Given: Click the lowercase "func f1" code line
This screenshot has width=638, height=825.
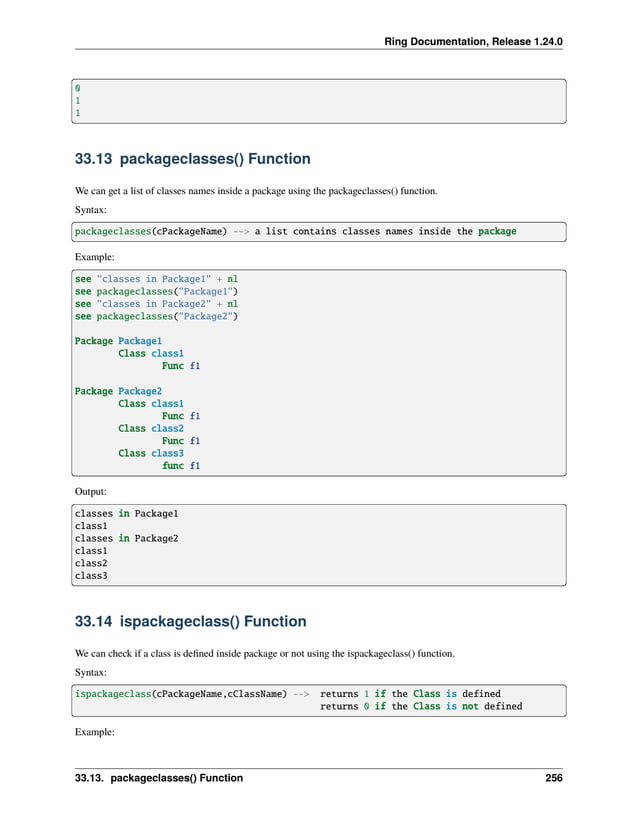Looking at the screenshot, I should point(181,466).
